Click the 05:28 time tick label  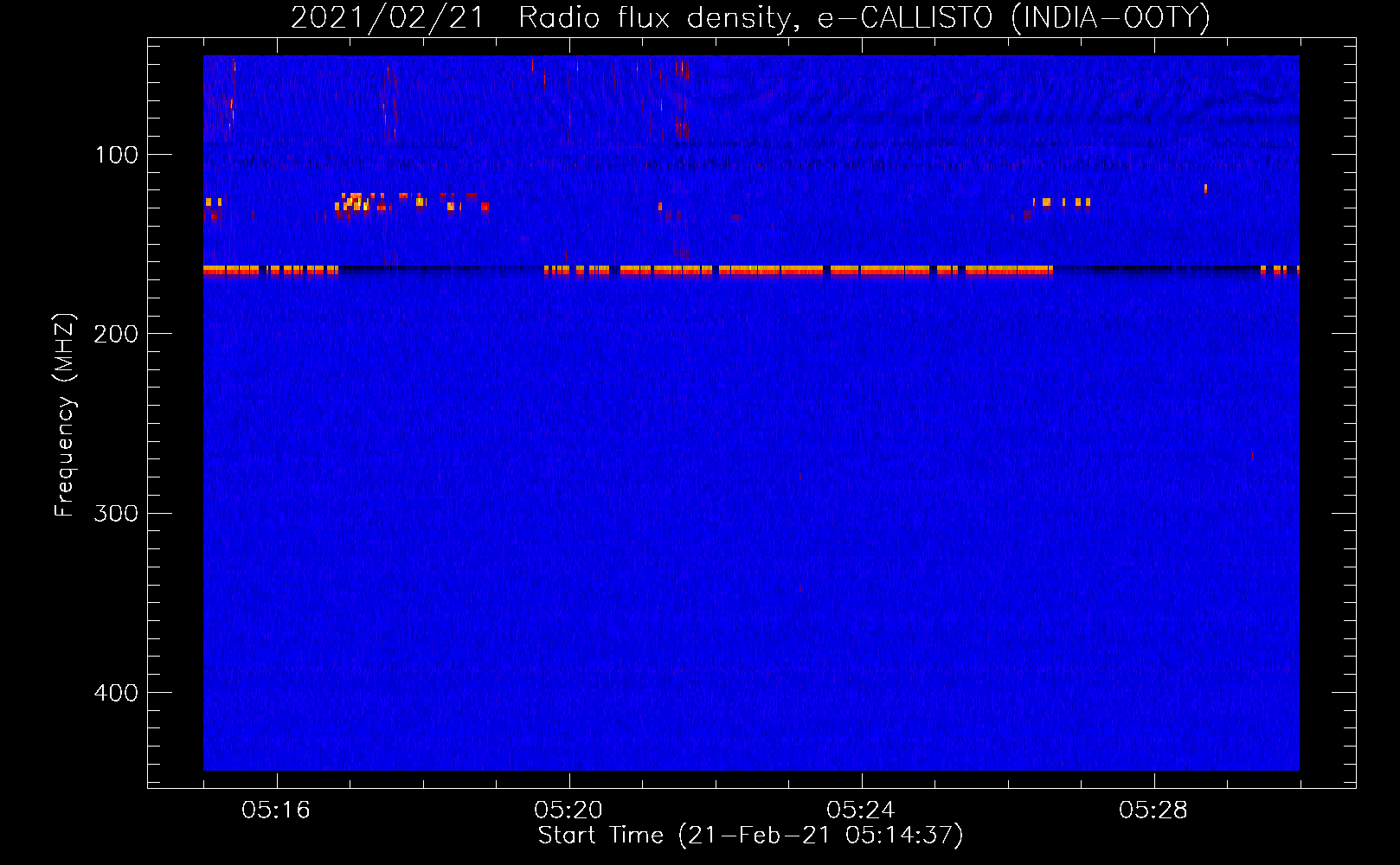(1153, 810)
